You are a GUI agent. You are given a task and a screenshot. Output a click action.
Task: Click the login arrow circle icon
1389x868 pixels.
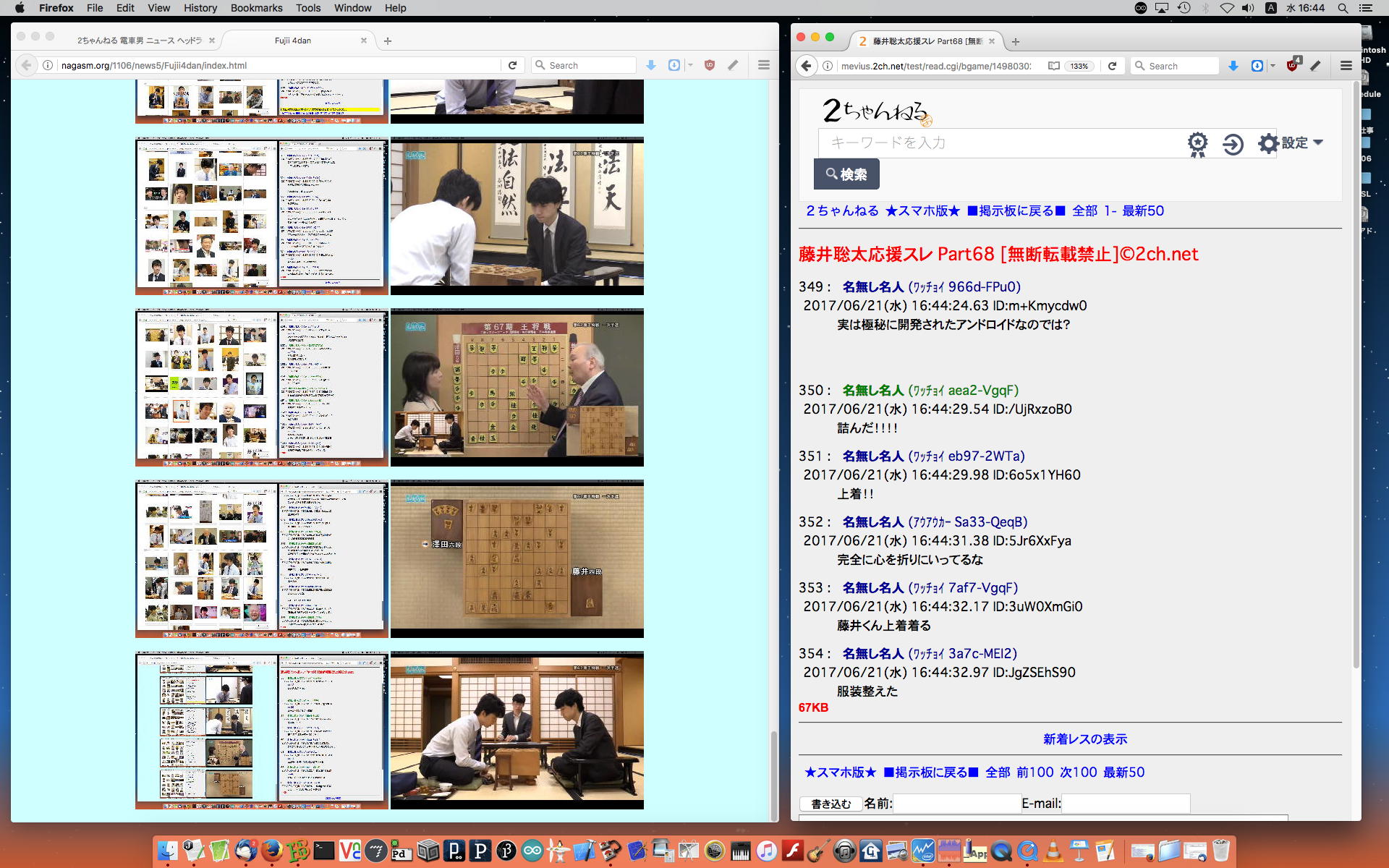click(1233, 144)
